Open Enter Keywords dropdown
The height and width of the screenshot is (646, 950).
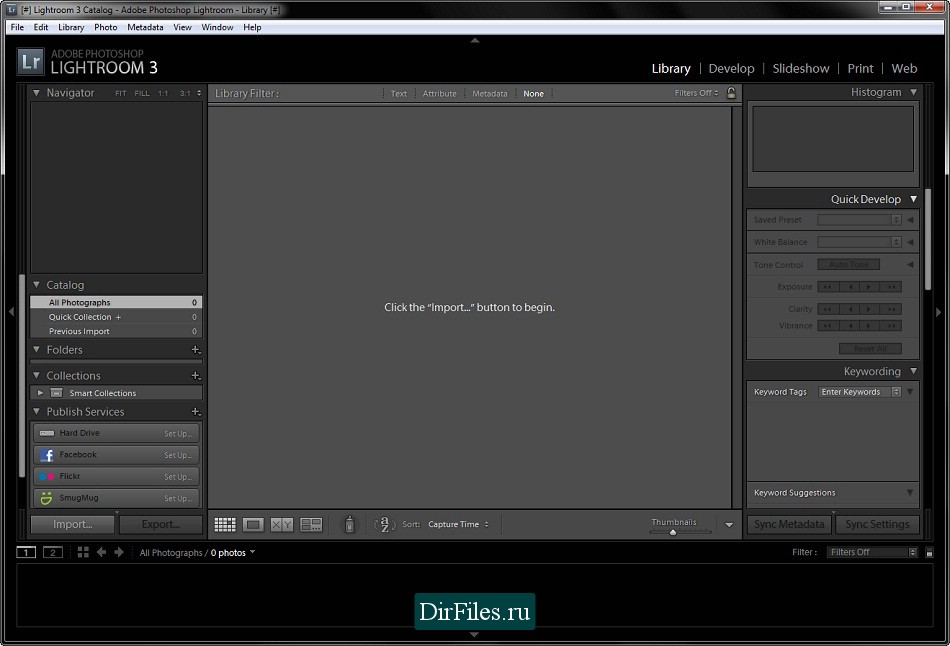860,392
